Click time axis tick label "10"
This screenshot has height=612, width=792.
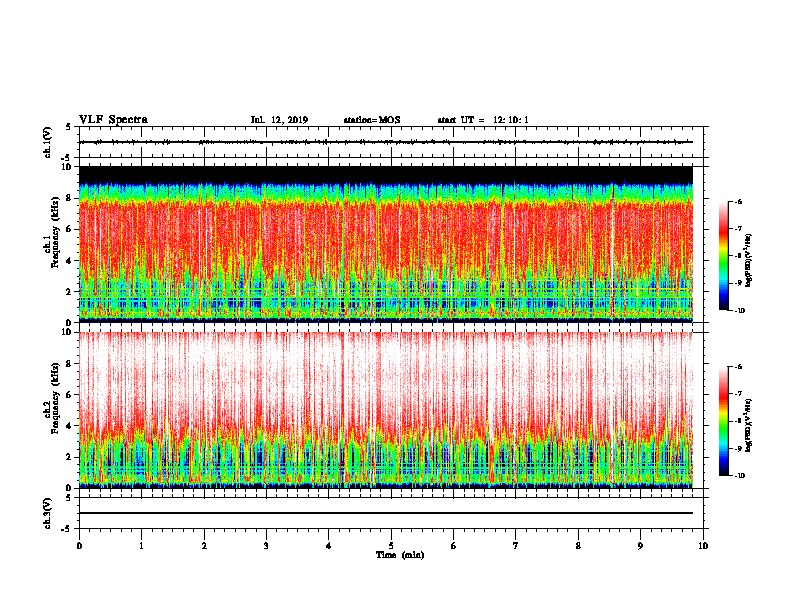(703, 546)
